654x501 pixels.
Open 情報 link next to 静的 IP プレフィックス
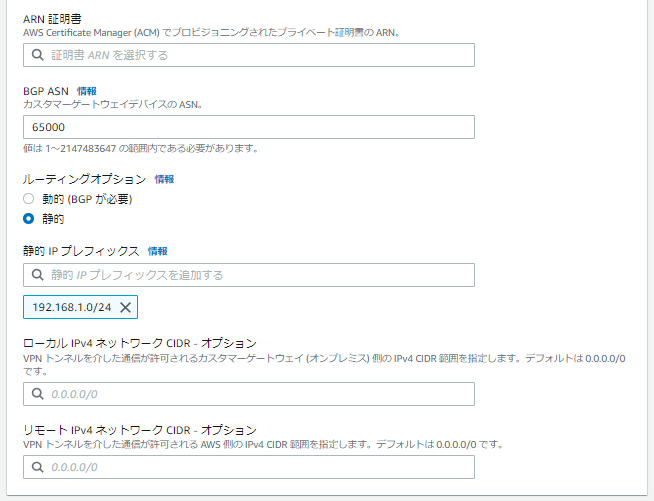pyautogui.click(x=158, y=251)
